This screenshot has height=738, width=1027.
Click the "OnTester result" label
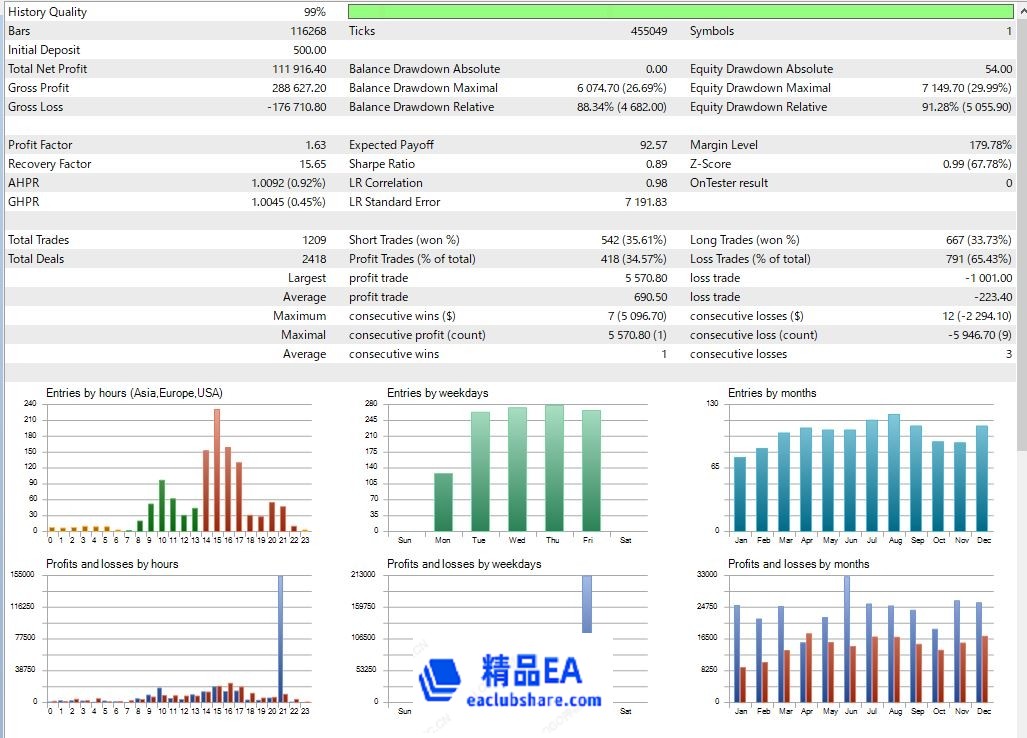click(729, 183)
